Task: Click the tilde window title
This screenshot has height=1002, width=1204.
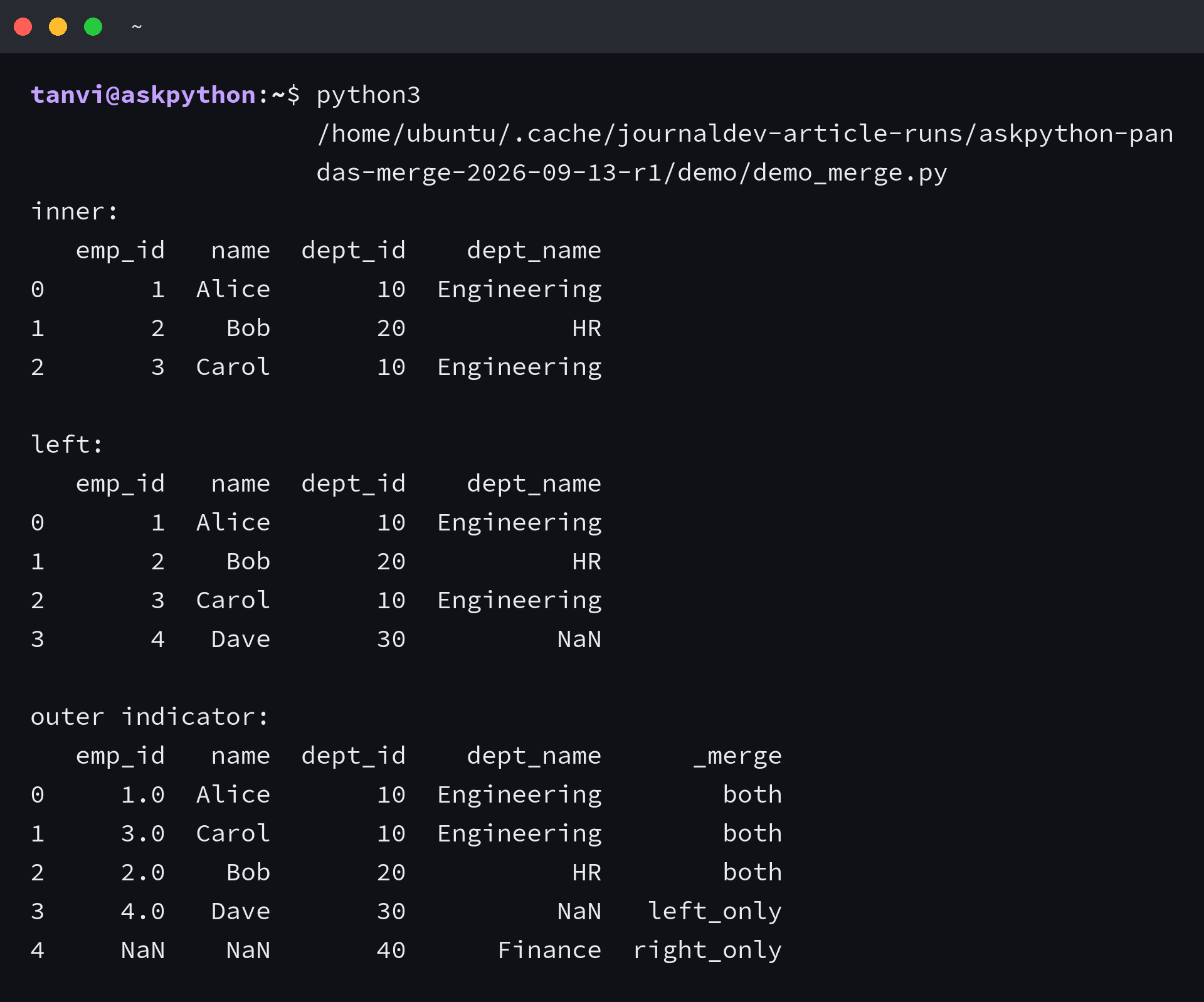Action: [x=137, y=27]
